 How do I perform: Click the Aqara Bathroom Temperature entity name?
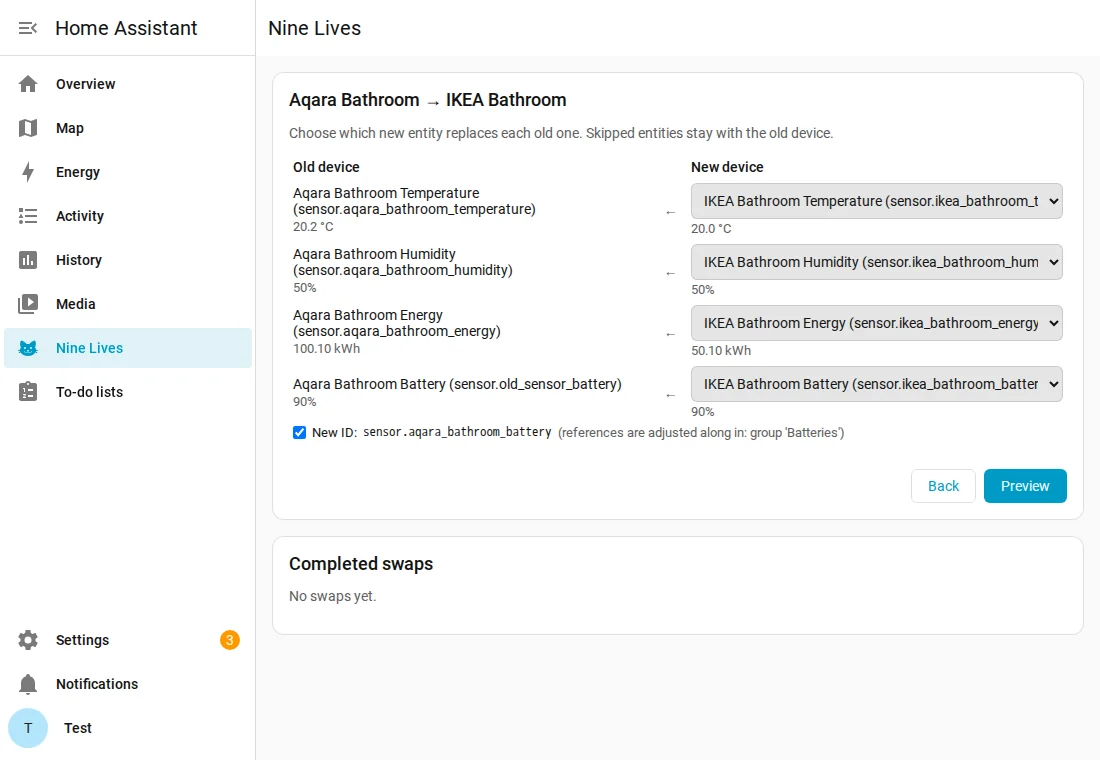point(414,201)
